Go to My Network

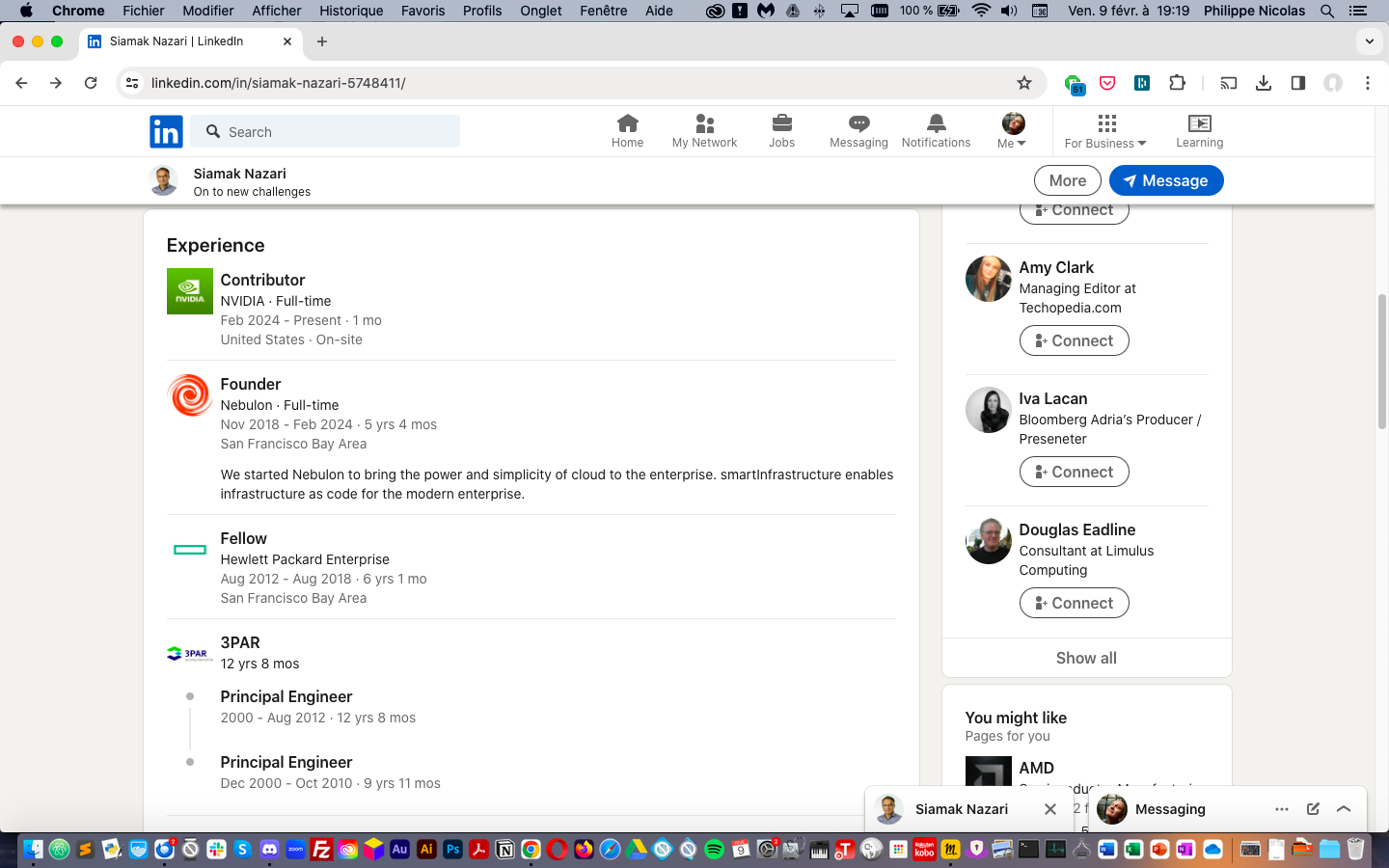point(704,131)
